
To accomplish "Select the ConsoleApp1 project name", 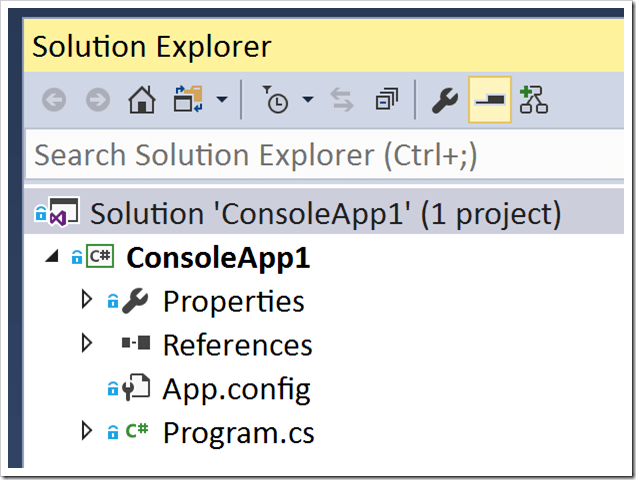I will click(x=218, y=258).
